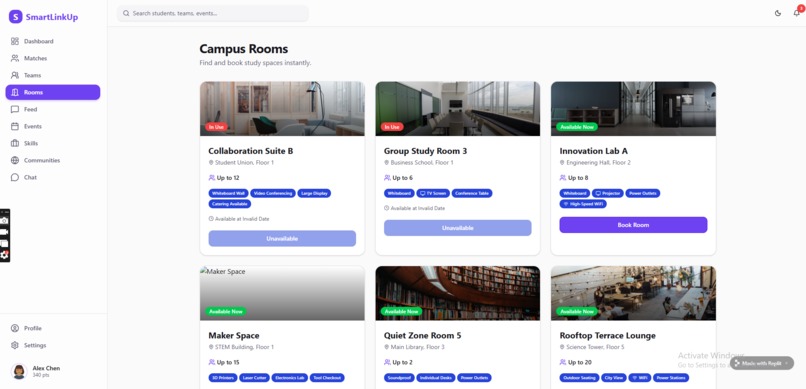806x389 pixels.
Task: Select Rooms in the sidebar
Action: point(53,92)
